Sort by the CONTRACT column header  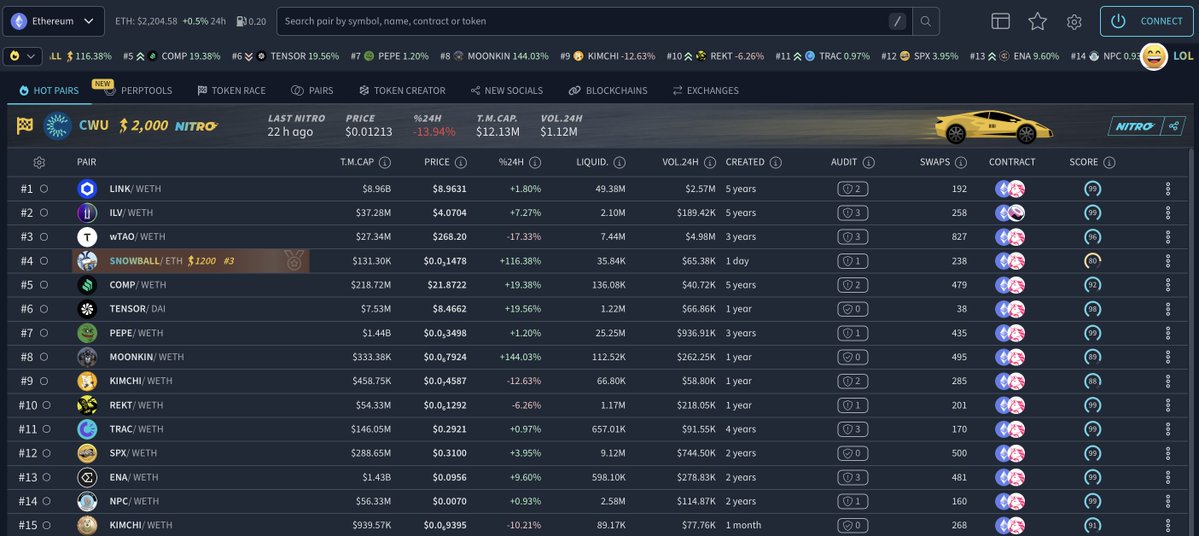click(1012, 162)
